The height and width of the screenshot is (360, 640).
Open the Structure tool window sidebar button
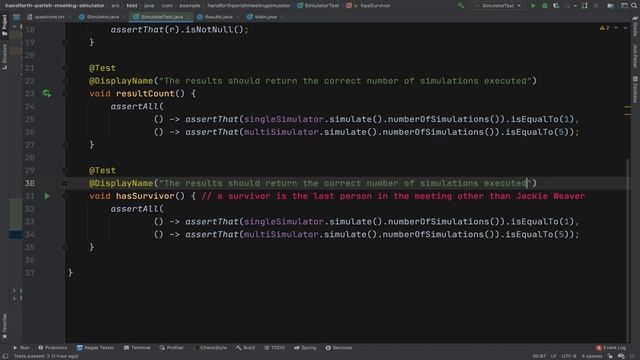(4, 57)
